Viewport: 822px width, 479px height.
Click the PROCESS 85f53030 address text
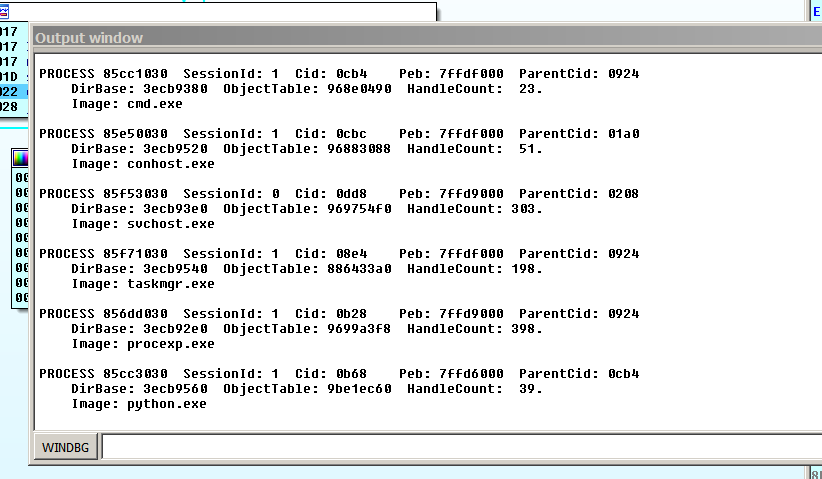[135, 194]
